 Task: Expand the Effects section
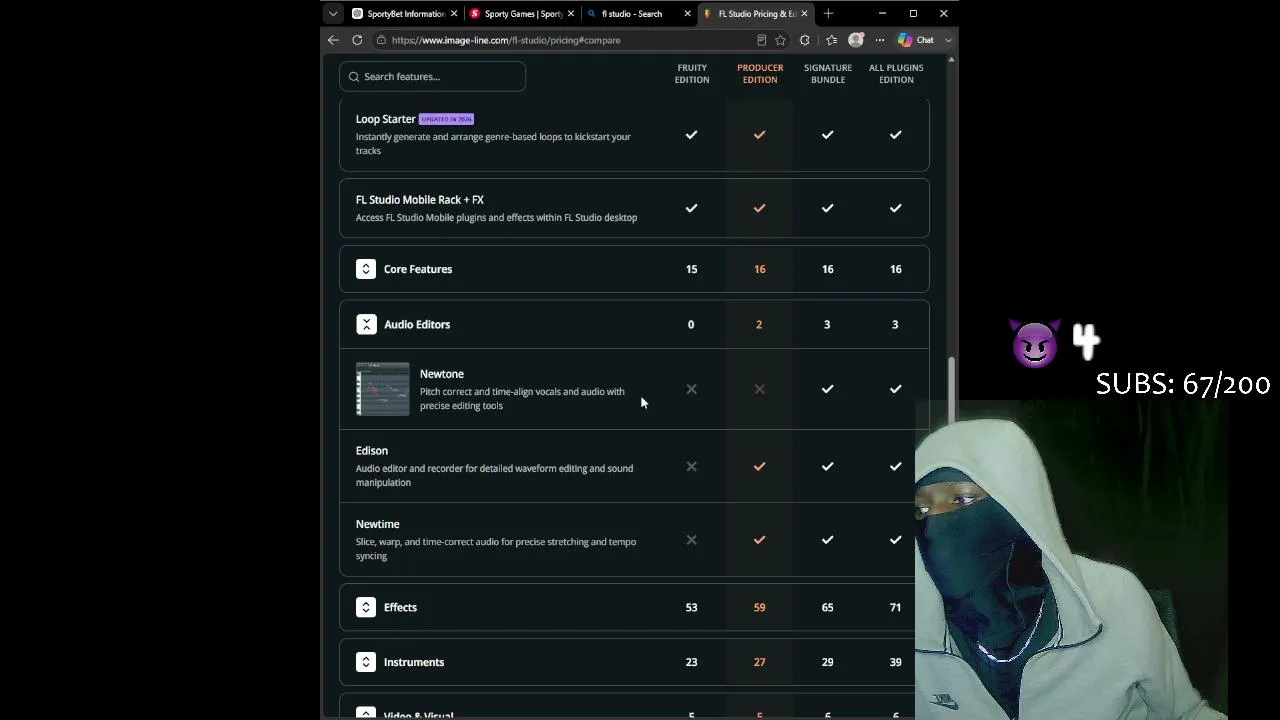366,607
